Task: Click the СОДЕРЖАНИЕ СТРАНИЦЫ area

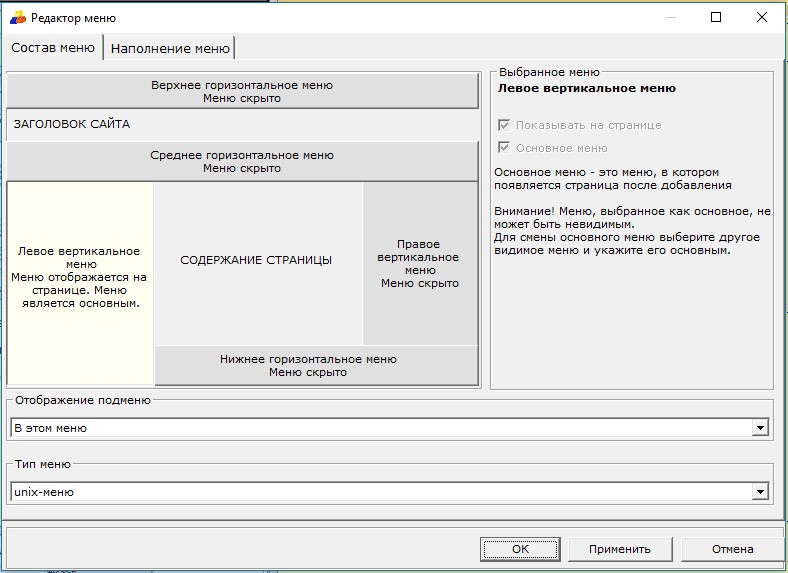Action: [257, 261]
